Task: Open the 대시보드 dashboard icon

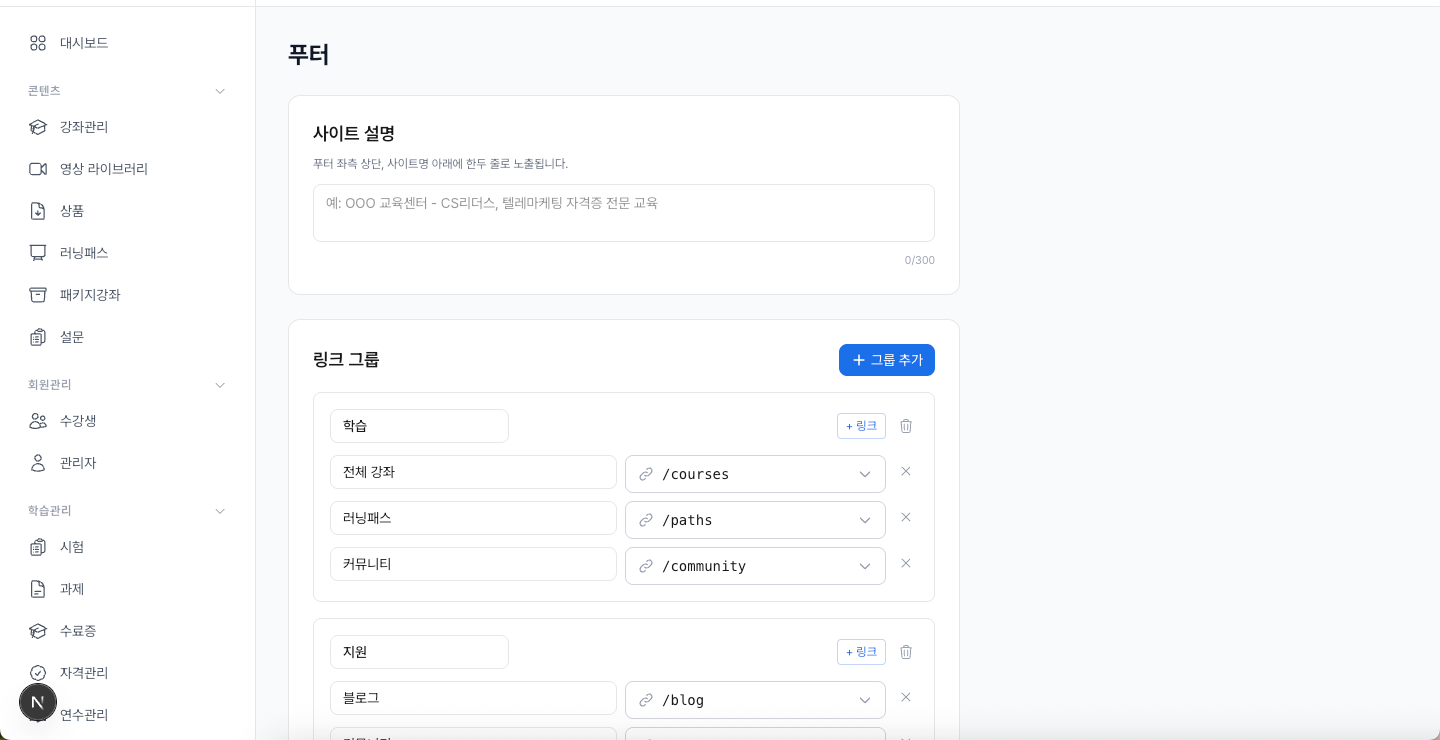Action: tap(38, 43)
